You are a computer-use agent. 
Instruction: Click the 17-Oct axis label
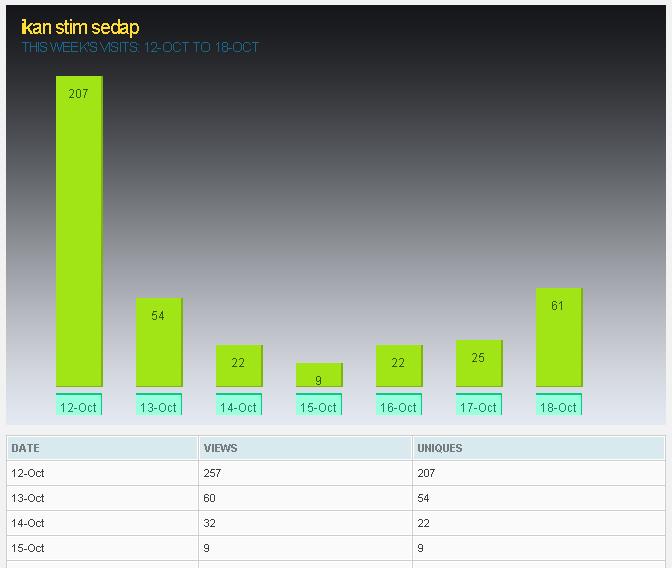479,404
